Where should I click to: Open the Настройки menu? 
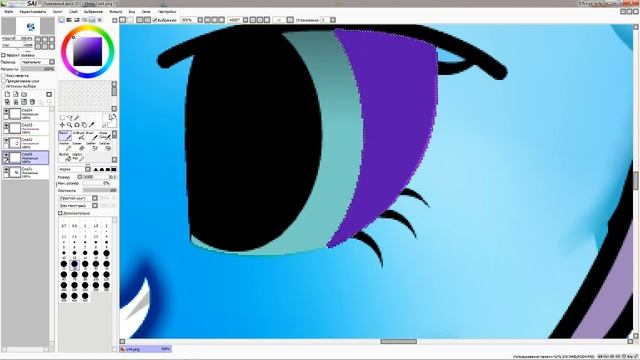167,11
